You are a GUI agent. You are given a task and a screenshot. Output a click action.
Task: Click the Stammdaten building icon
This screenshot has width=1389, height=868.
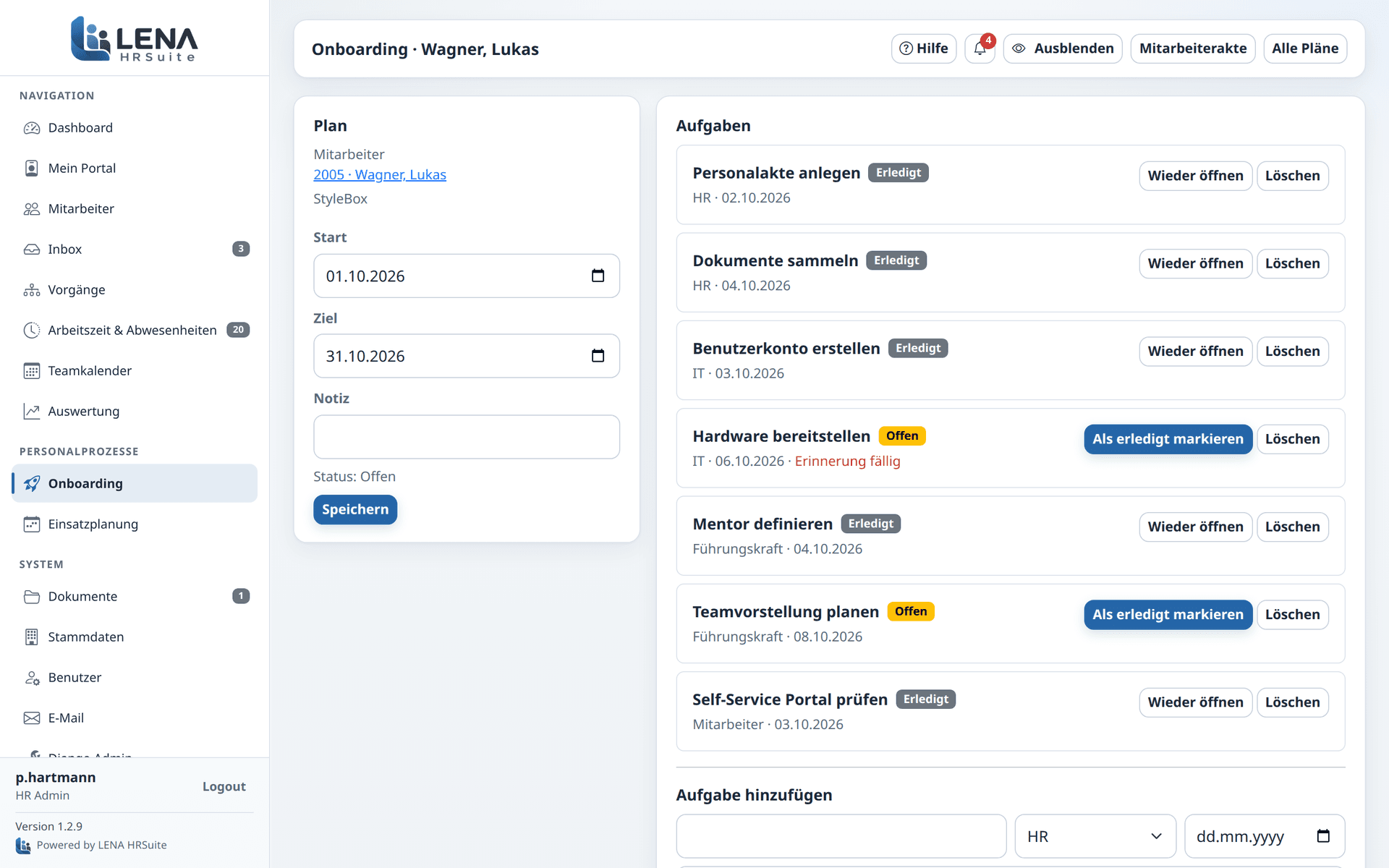32,637
